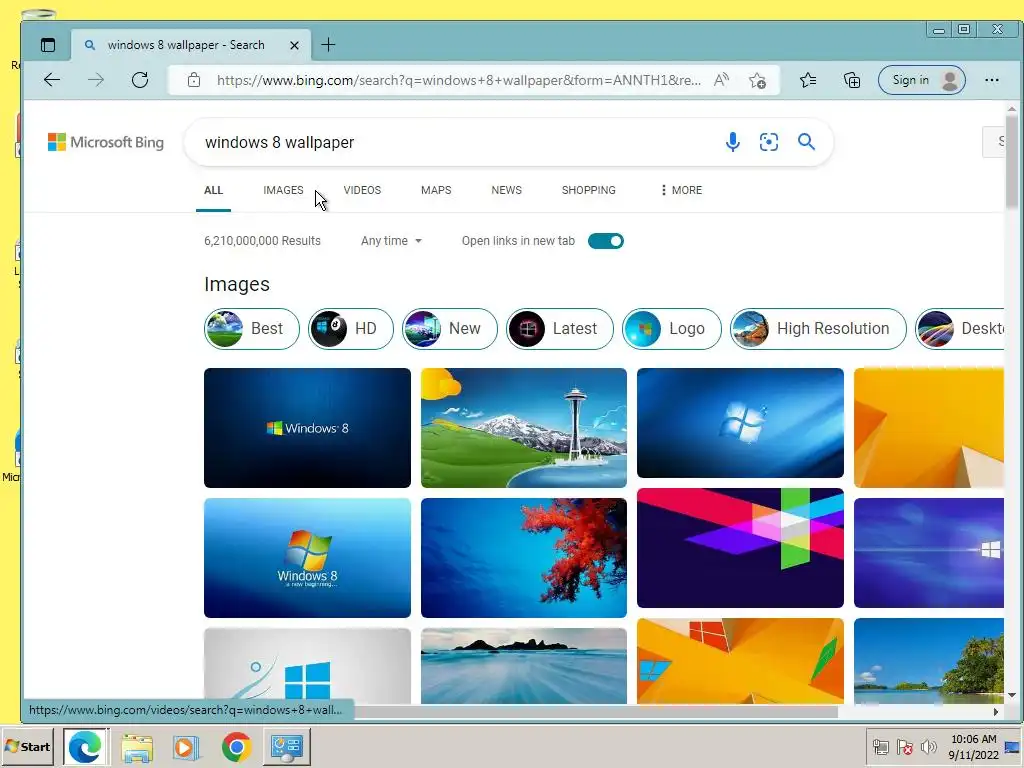
Task: Open the network tray icon
Action: pos(880,747)
